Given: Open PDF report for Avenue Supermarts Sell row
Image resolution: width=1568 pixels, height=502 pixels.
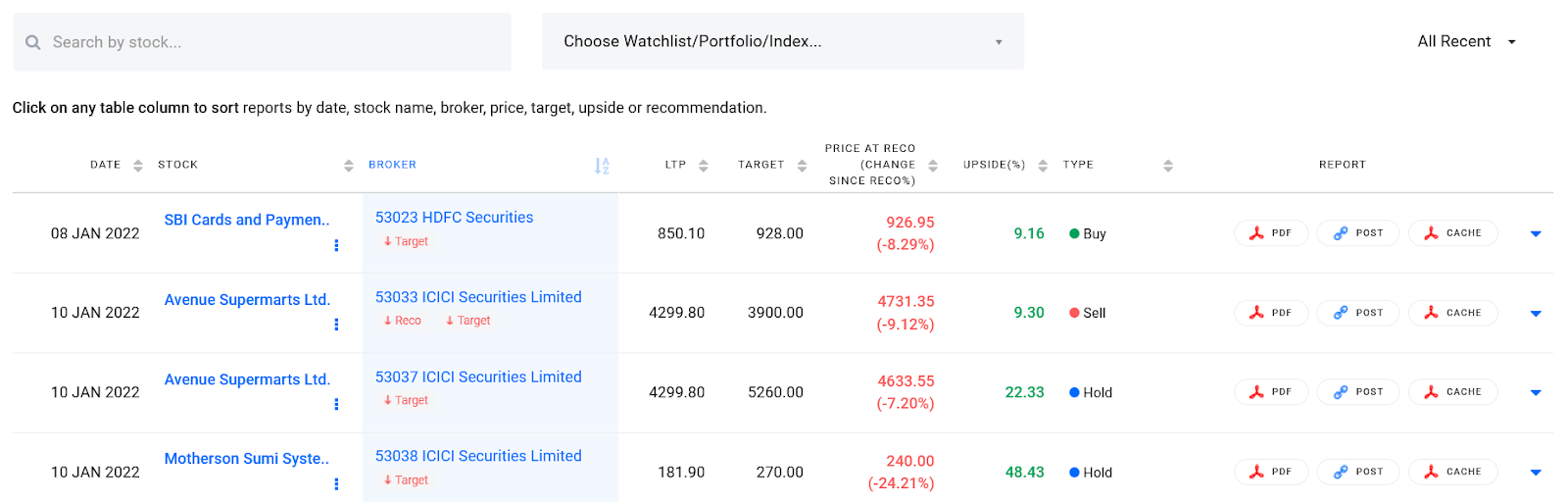Looking at the screenshot, I should point(1271,313).
